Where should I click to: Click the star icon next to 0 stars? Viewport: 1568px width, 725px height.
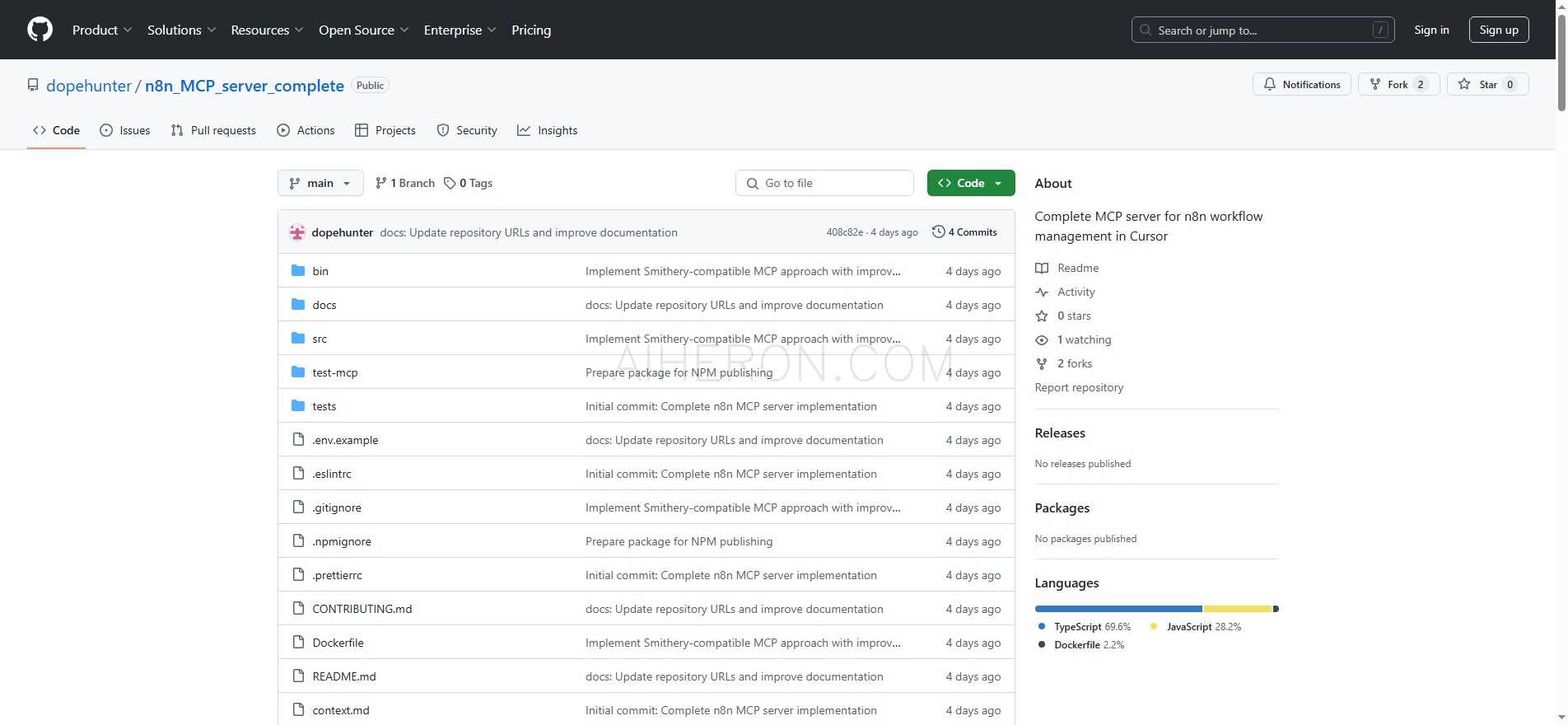(1042, 316)
